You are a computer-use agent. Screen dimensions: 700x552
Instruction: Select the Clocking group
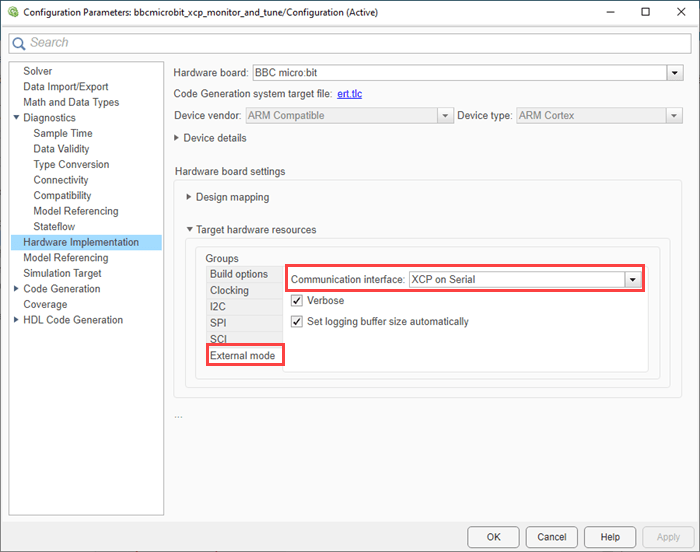(x=244, y=290)
